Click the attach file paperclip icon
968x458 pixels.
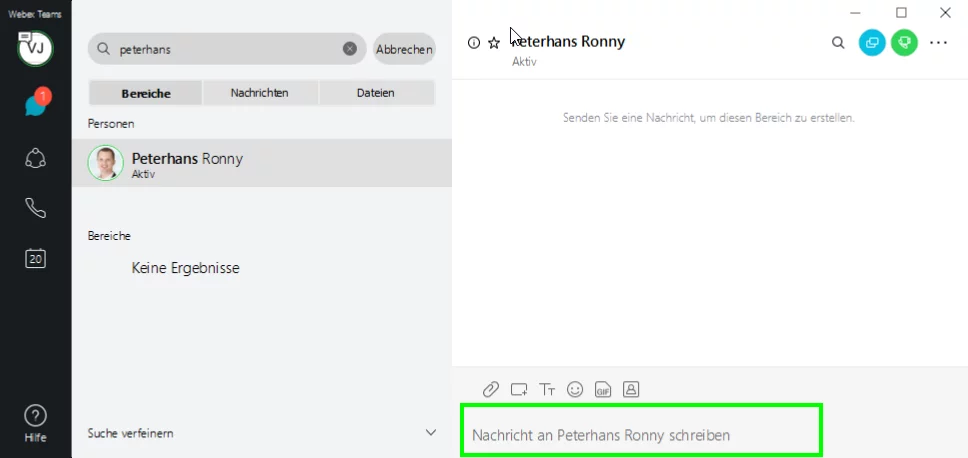(x=491, y=389)
